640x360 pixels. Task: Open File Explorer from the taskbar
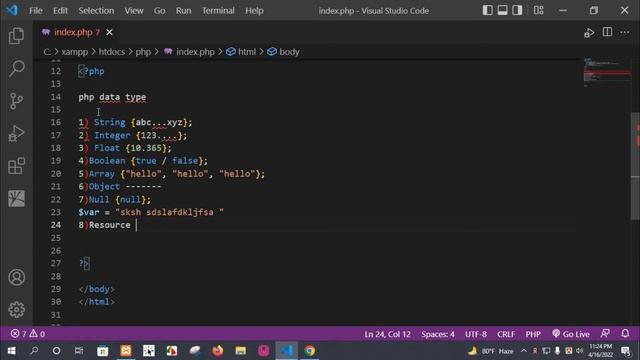(x=240, y=351)
